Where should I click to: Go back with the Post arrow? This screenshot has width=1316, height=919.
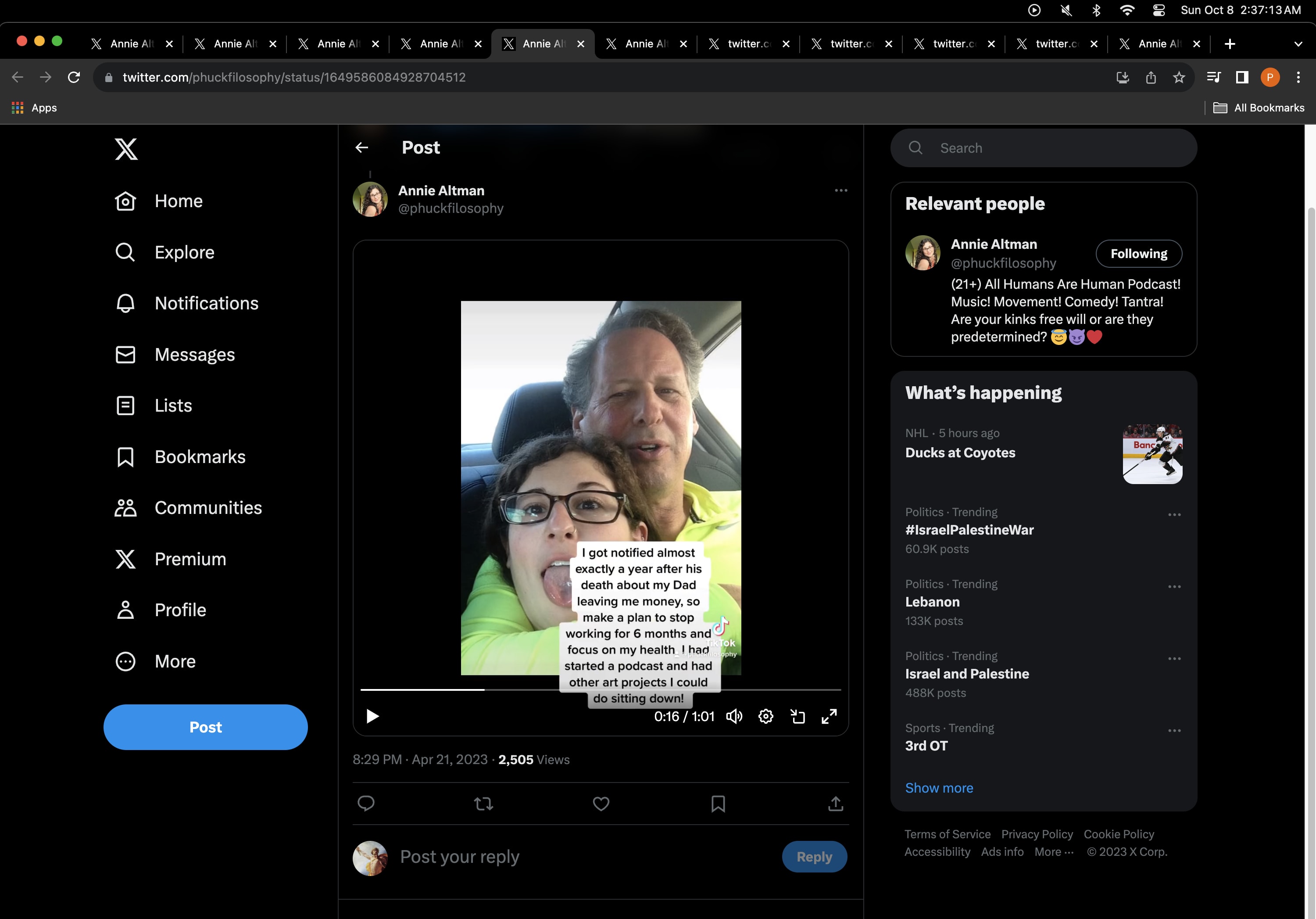point(361,148)
